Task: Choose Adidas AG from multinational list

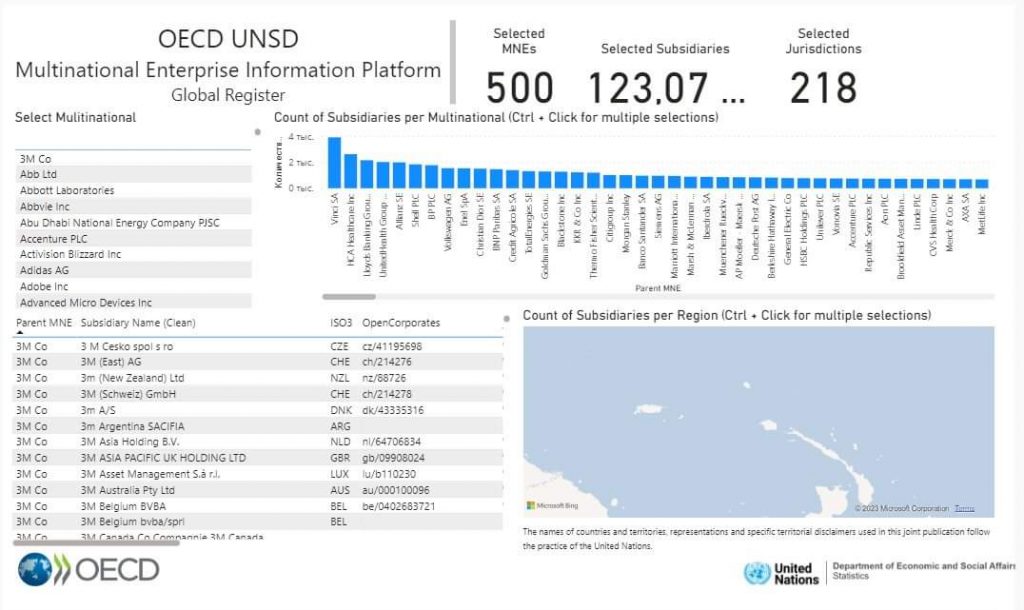Action: point(133,270)
